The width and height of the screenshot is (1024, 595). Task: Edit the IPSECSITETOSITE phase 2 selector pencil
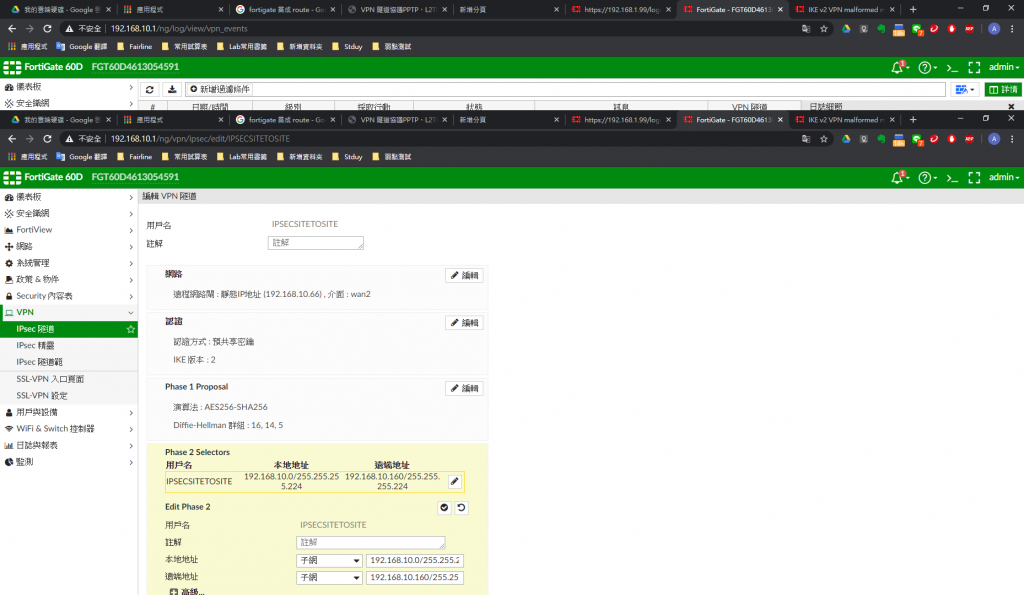[x=455, y=481]
